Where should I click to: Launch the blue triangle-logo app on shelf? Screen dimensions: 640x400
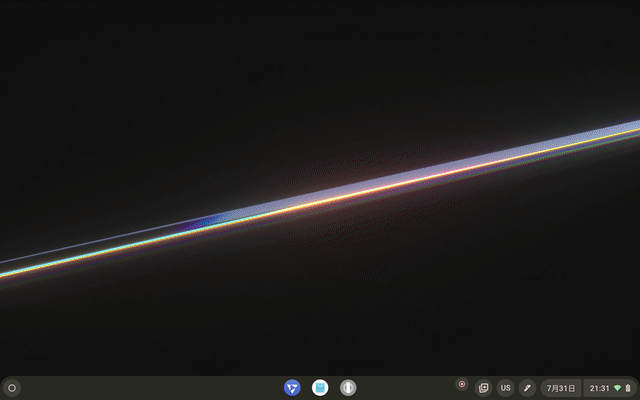(x=292, y=387)
